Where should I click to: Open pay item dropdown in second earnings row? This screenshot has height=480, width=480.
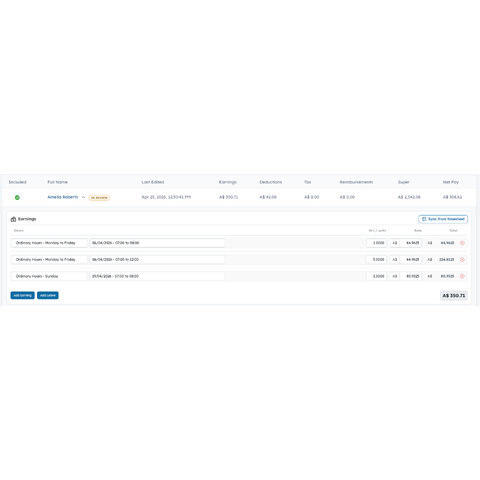click(49, 260)
